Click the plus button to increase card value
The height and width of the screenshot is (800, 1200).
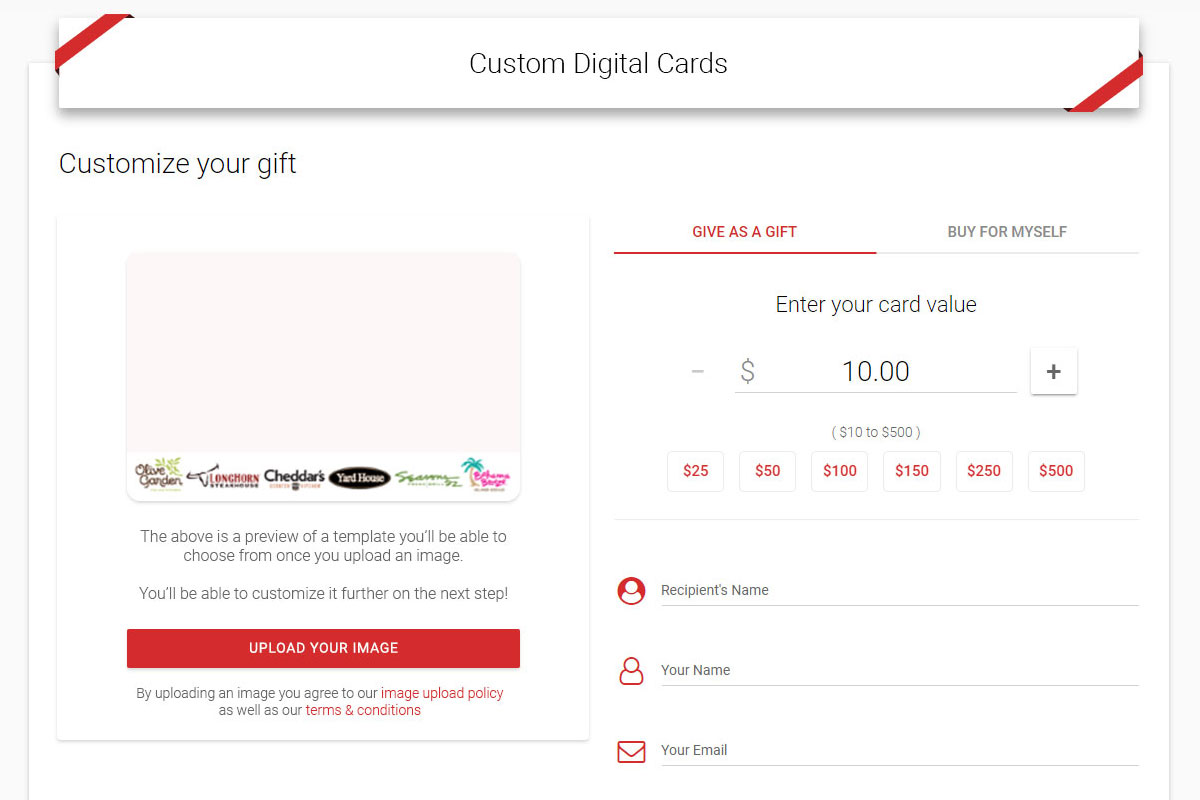[x=1053, y=371]
